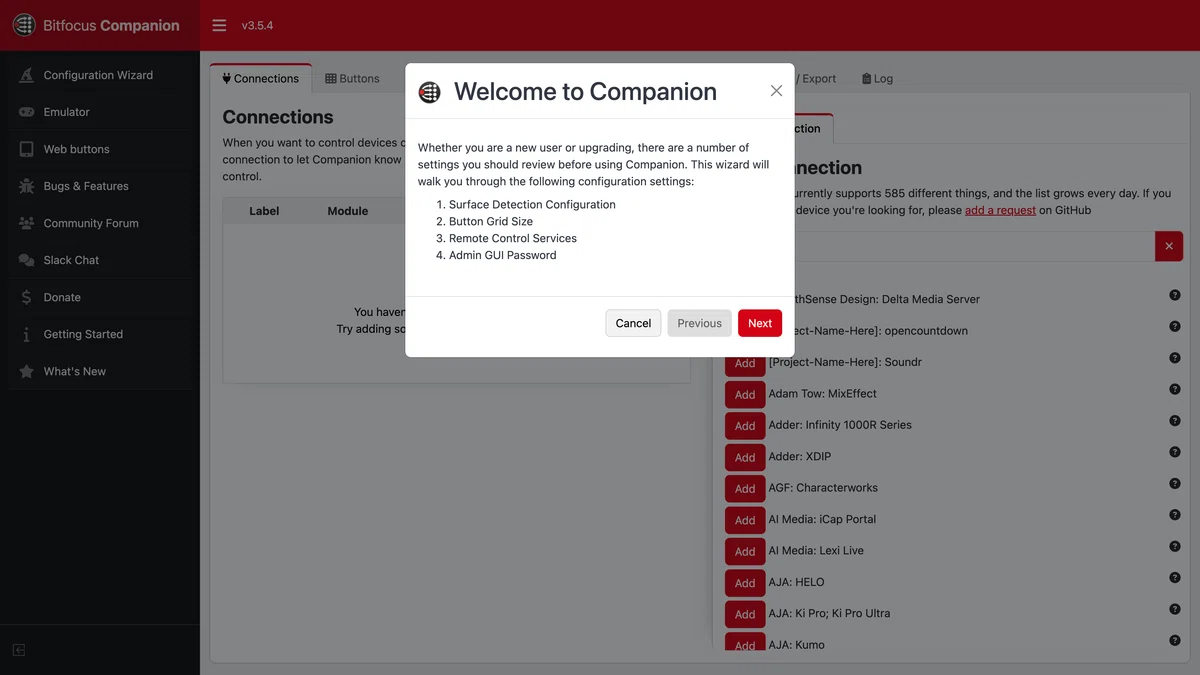
Task: Add the AGF: Characterworks module
Action: 745,488
